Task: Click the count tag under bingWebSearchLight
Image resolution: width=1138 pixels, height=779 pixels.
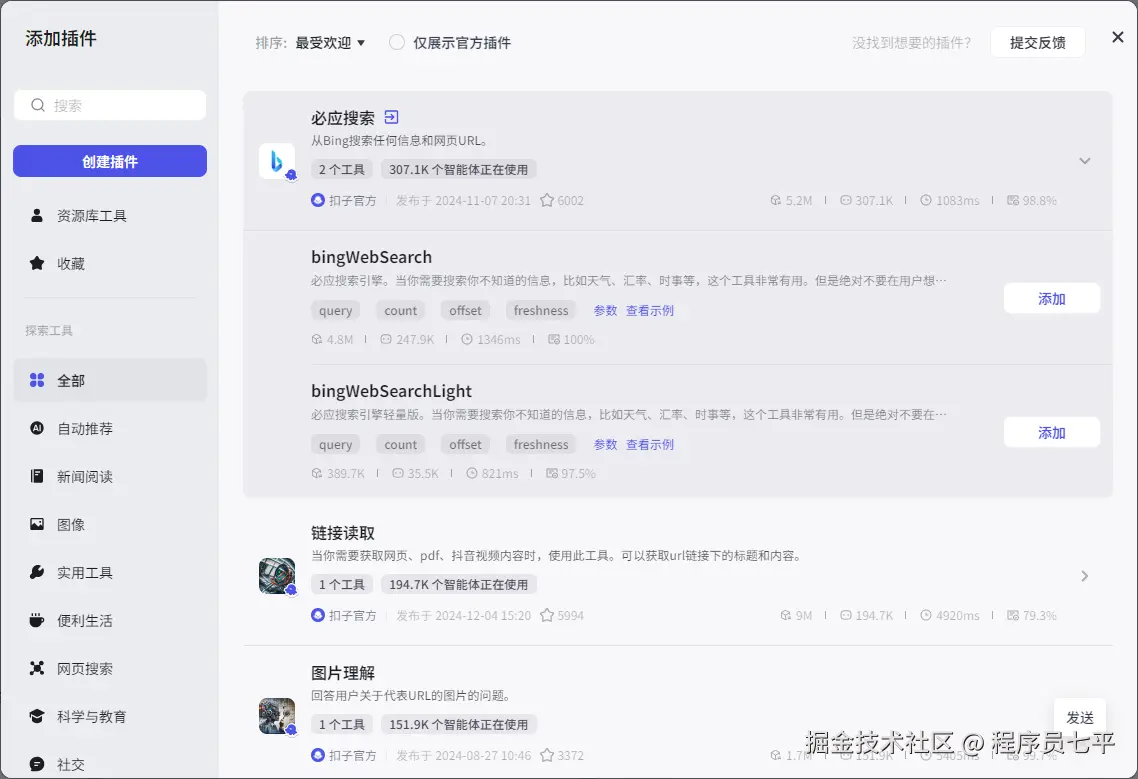Action: [x=401, y=444]
